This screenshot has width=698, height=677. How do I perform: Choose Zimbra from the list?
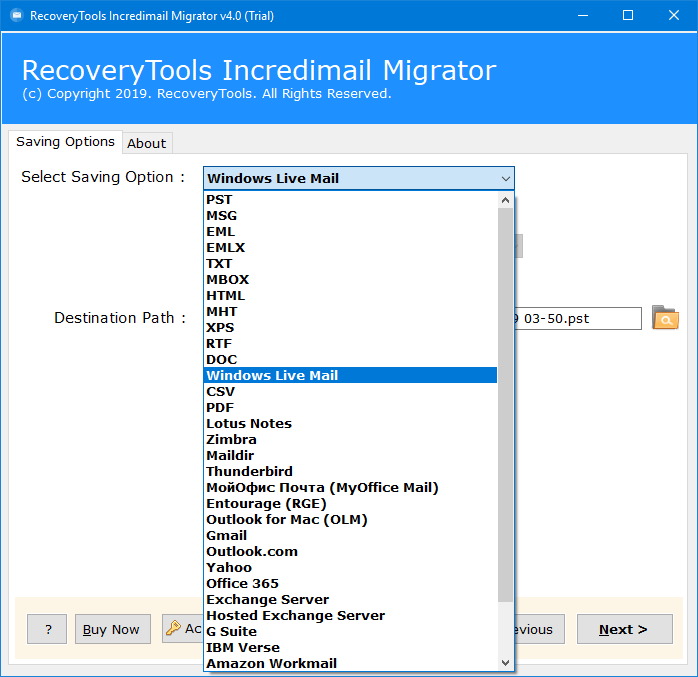[x=350, y=440]
